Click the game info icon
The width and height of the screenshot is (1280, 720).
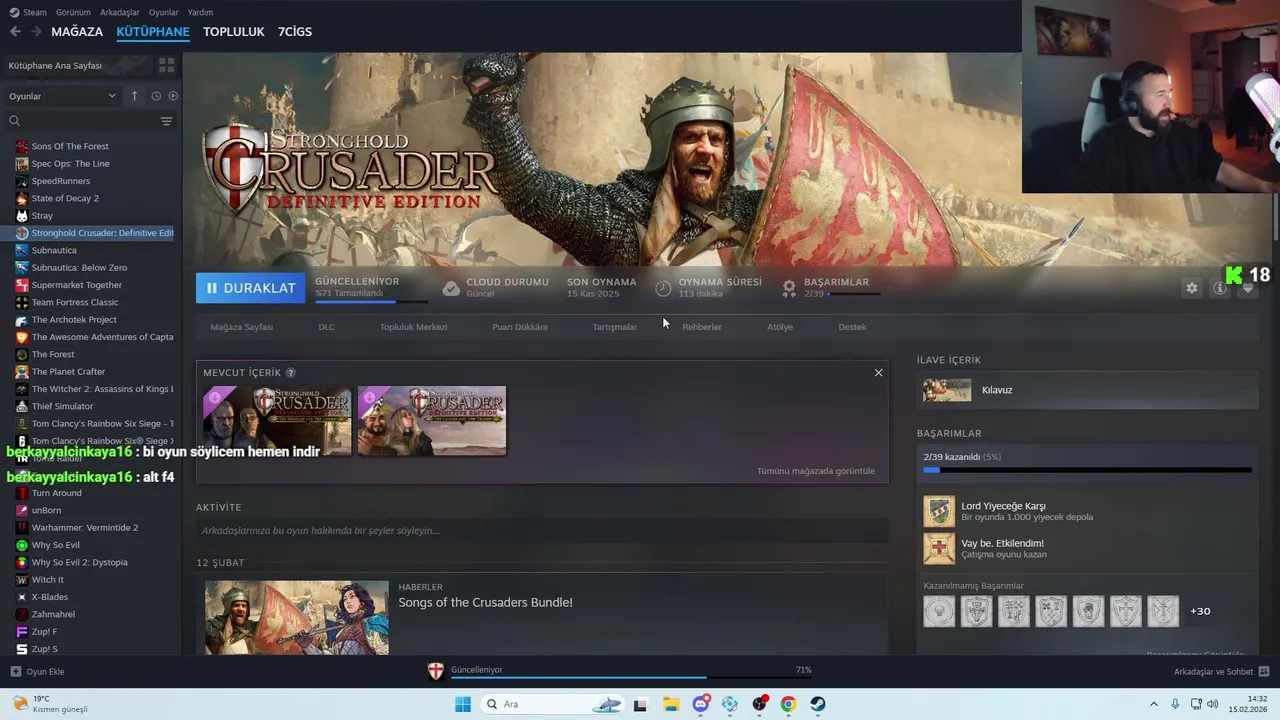click(1219, 288)
